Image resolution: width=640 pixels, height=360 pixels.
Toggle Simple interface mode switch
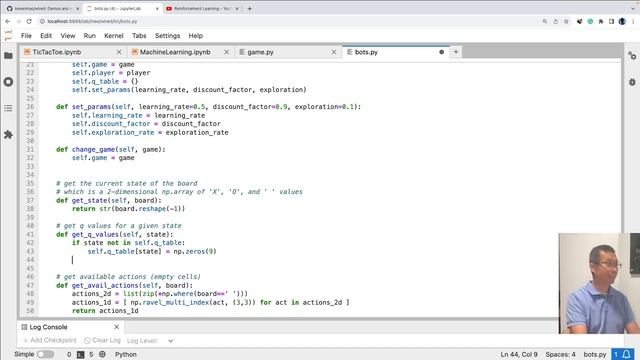45,354
